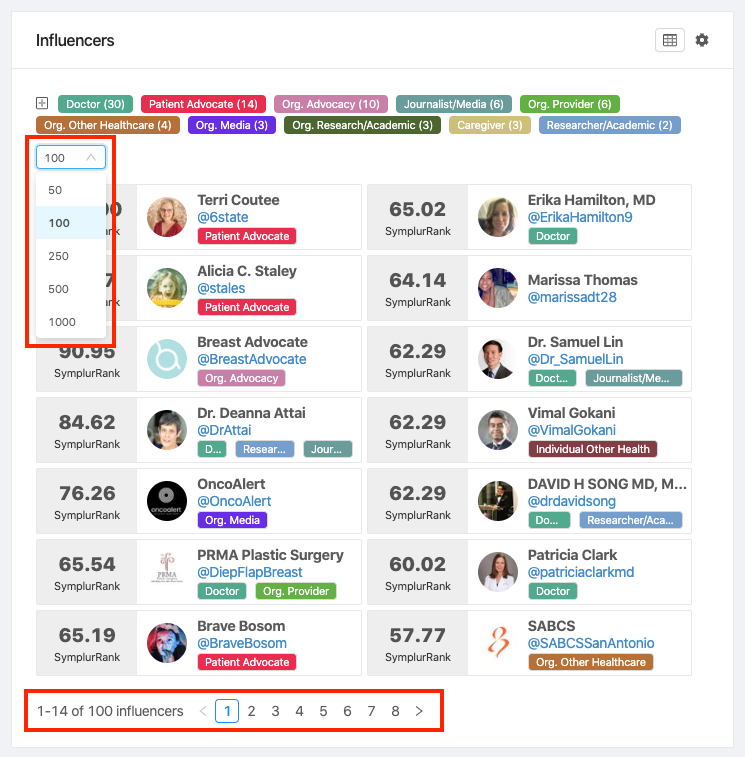
Task: Expand category filters with plus icon
Action: pos(42,103)
